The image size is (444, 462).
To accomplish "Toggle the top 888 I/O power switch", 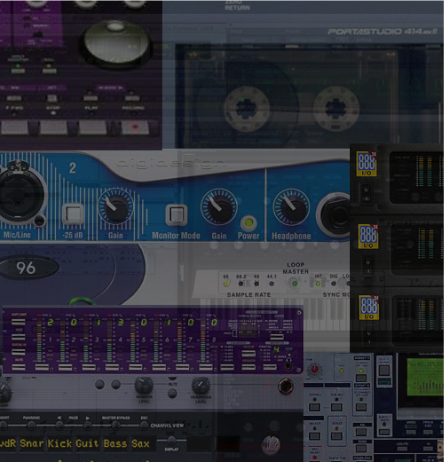I will (366, 192).
